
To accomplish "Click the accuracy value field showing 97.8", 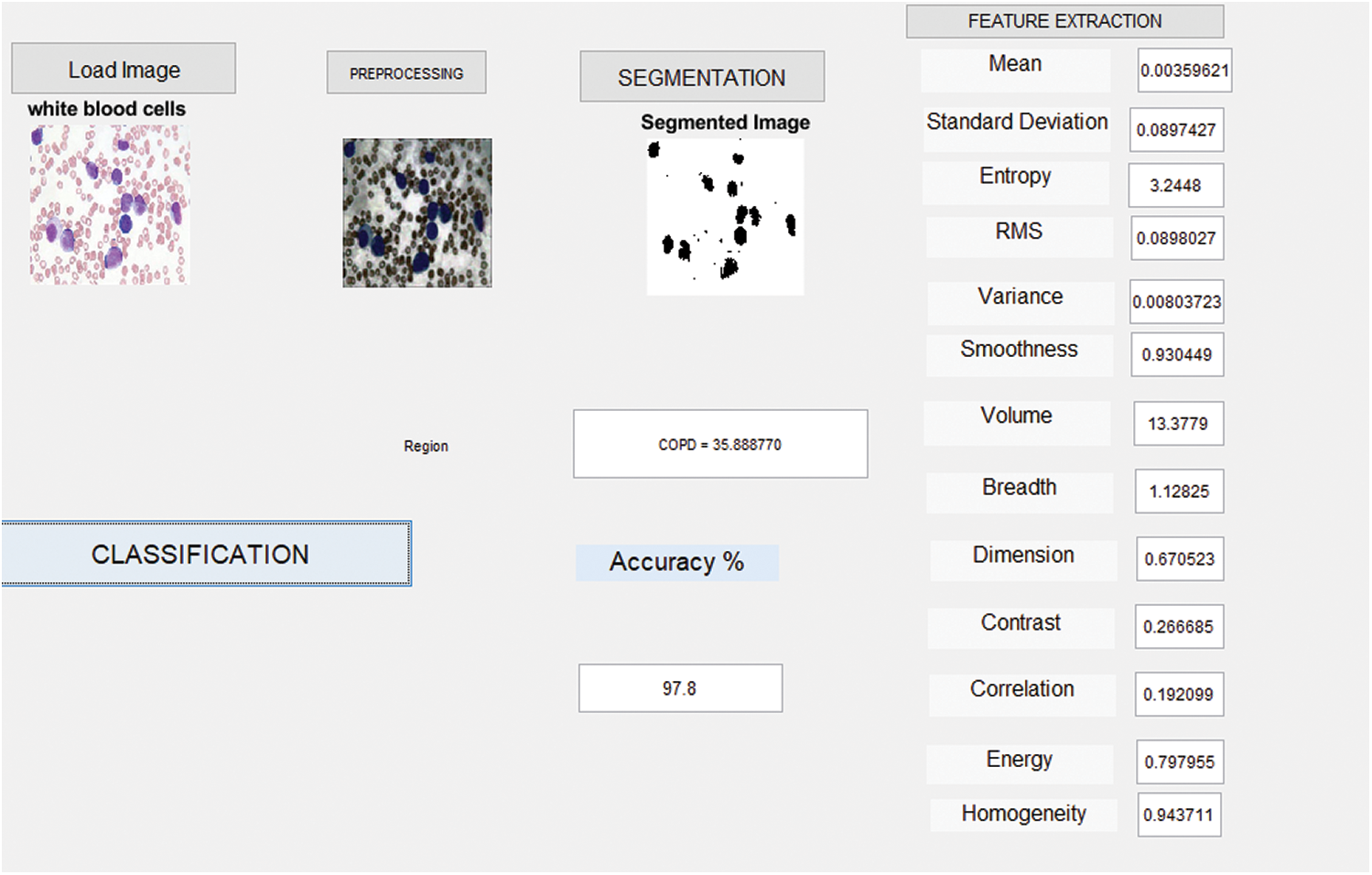I will [x=680, y=688].
